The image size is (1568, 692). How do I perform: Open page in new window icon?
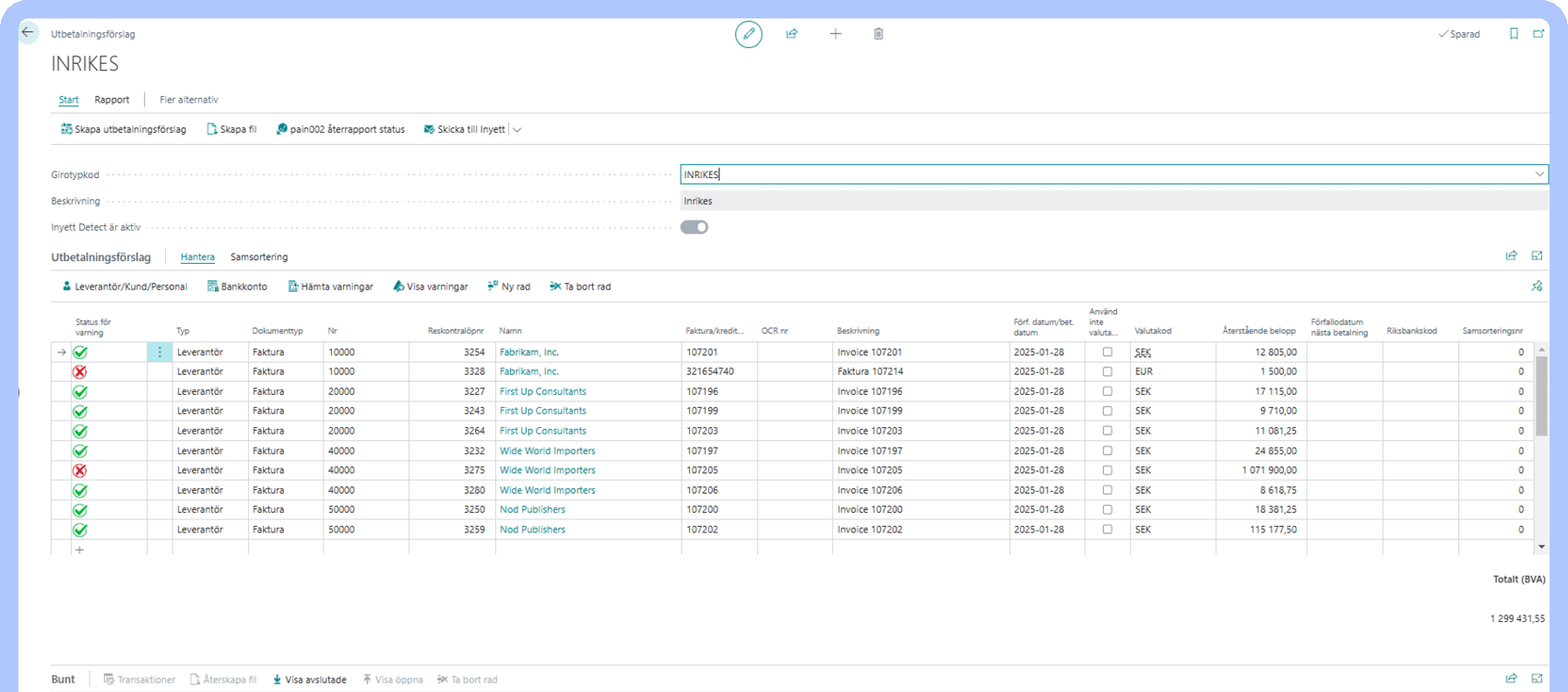tap(1538, 34)
